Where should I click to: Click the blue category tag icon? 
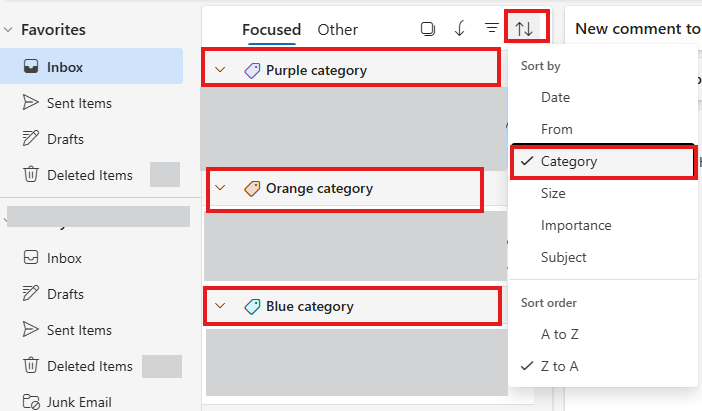(x=252, y=307)
